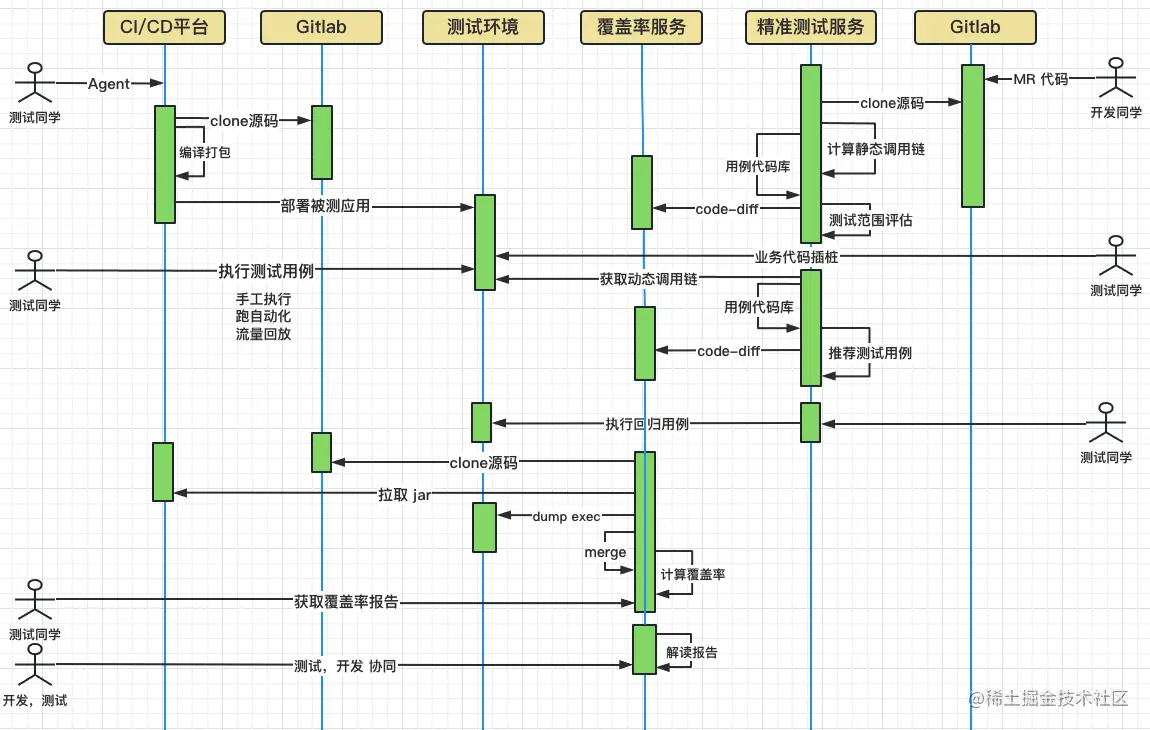Image resolution: width=1150 pixels, height=730 pixels.
Task: Click the 拉取 jar message label
Action: 404,494
